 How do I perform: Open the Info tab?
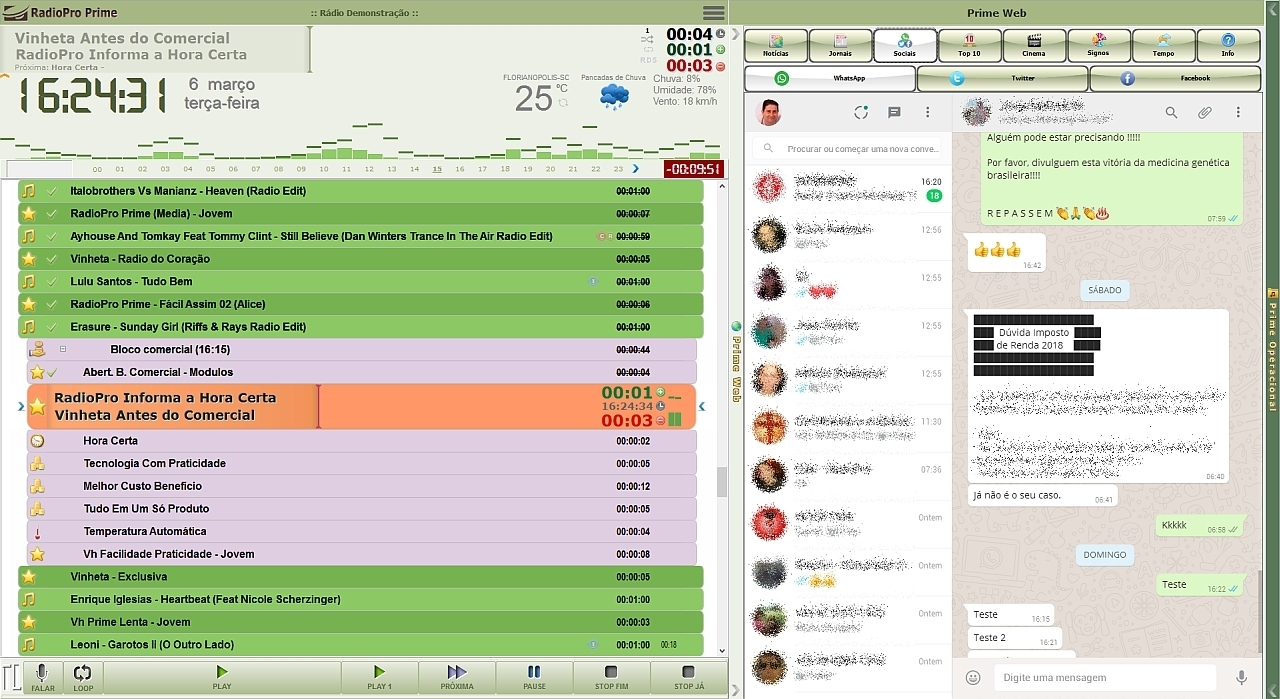tap(1228, 46)
